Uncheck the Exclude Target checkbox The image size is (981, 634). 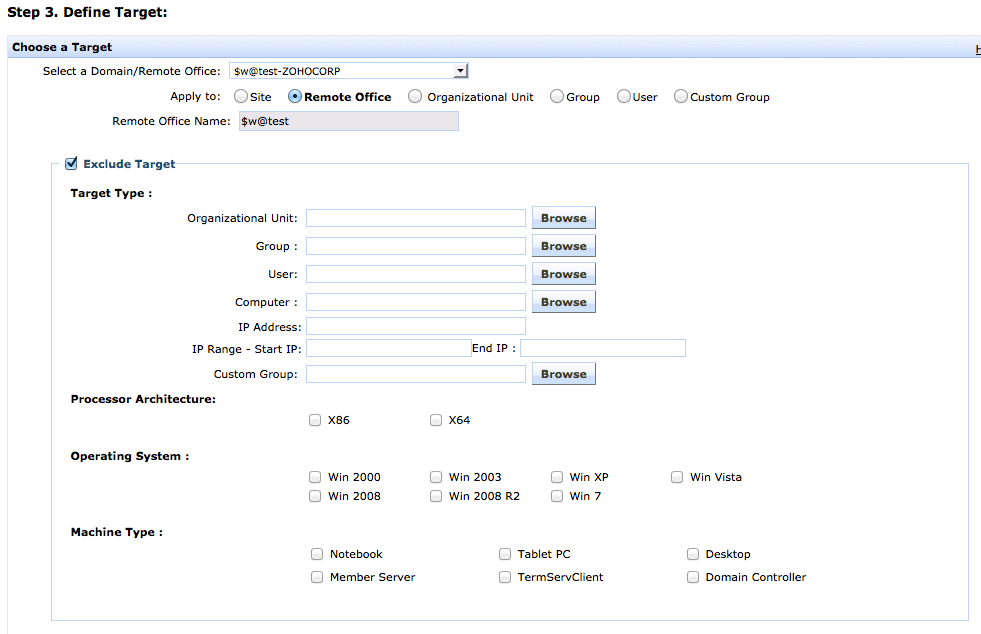pyautogui.click(x=71, y=164)
